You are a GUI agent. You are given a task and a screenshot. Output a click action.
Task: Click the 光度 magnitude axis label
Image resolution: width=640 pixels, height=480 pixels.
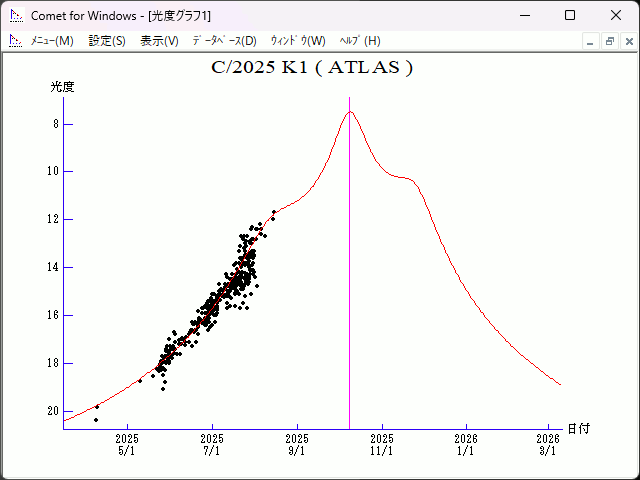coord(63,87)
